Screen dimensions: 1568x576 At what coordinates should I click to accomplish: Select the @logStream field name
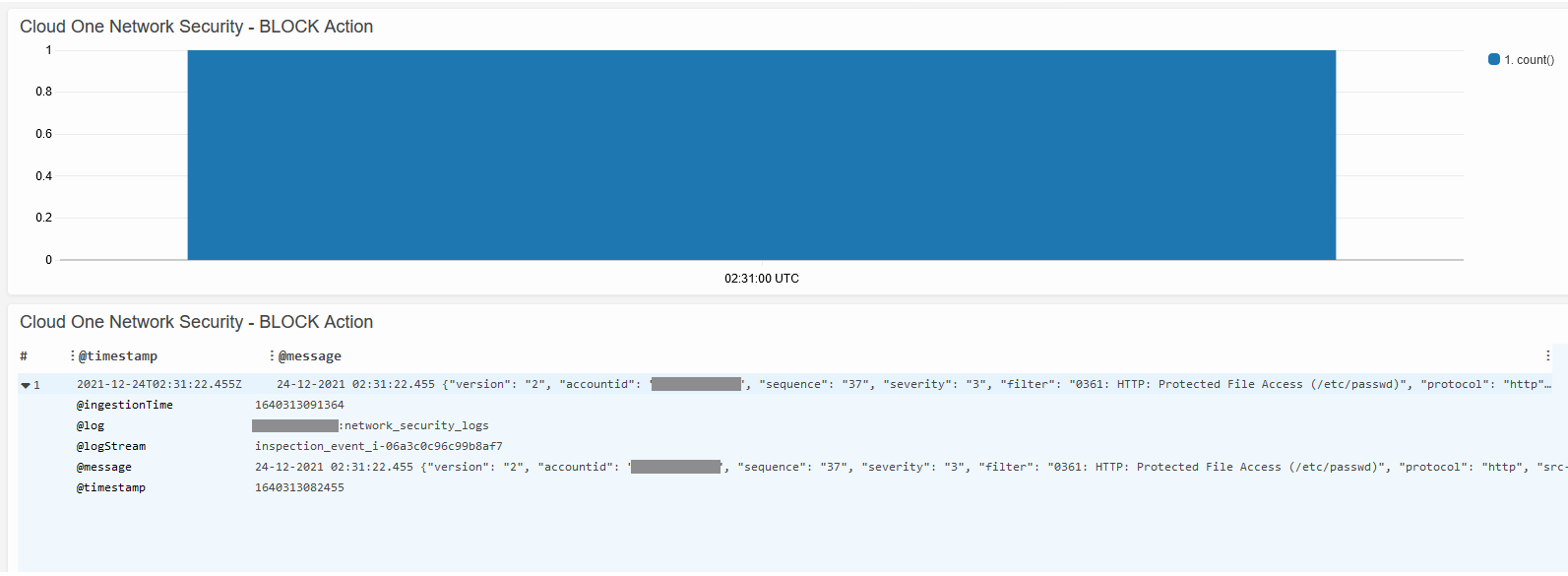click(x=111, y=446)
